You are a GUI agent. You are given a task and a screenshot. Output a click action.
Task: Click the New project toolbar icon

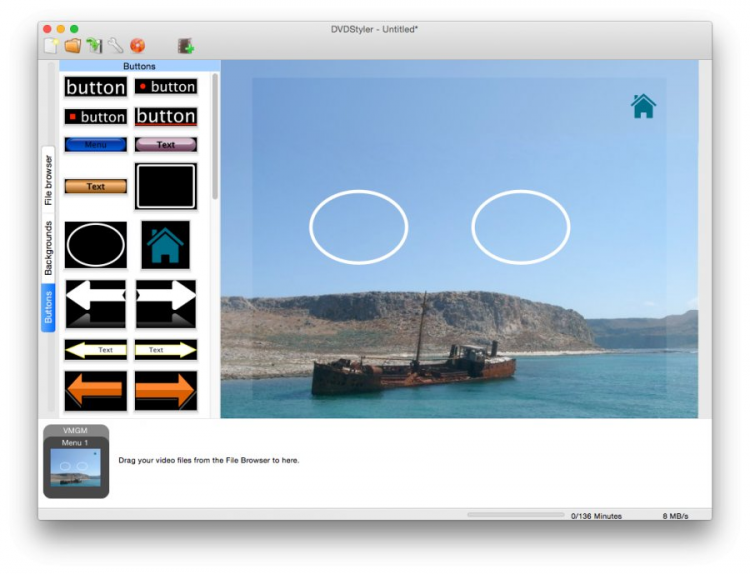(51, 46)
